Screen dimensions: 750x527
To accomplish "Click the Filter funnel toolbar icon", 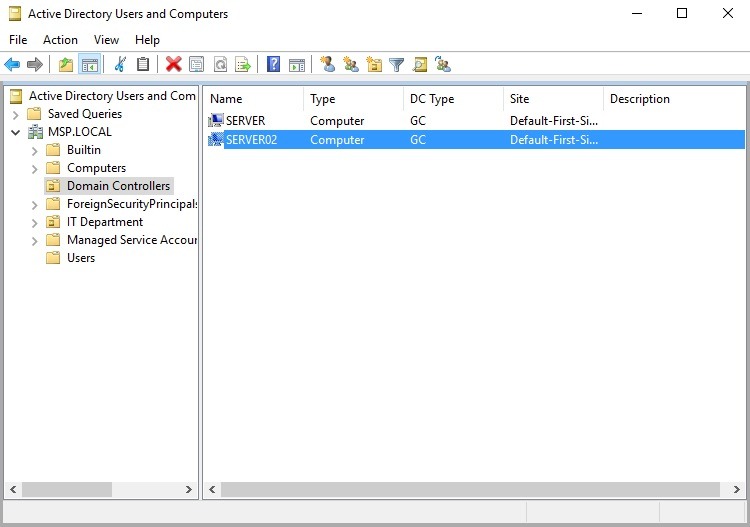I will [397, 65].
